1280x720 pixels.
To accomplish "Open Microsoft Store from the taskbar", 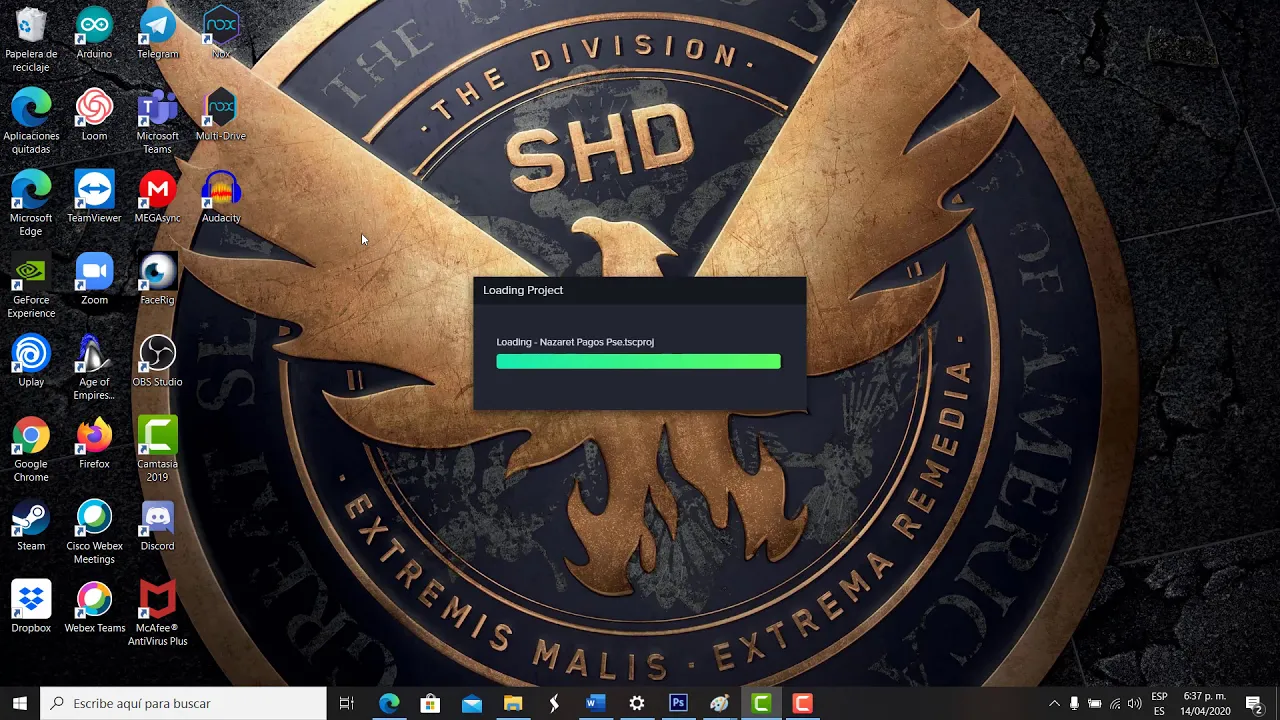I will (x=430, y=703).
